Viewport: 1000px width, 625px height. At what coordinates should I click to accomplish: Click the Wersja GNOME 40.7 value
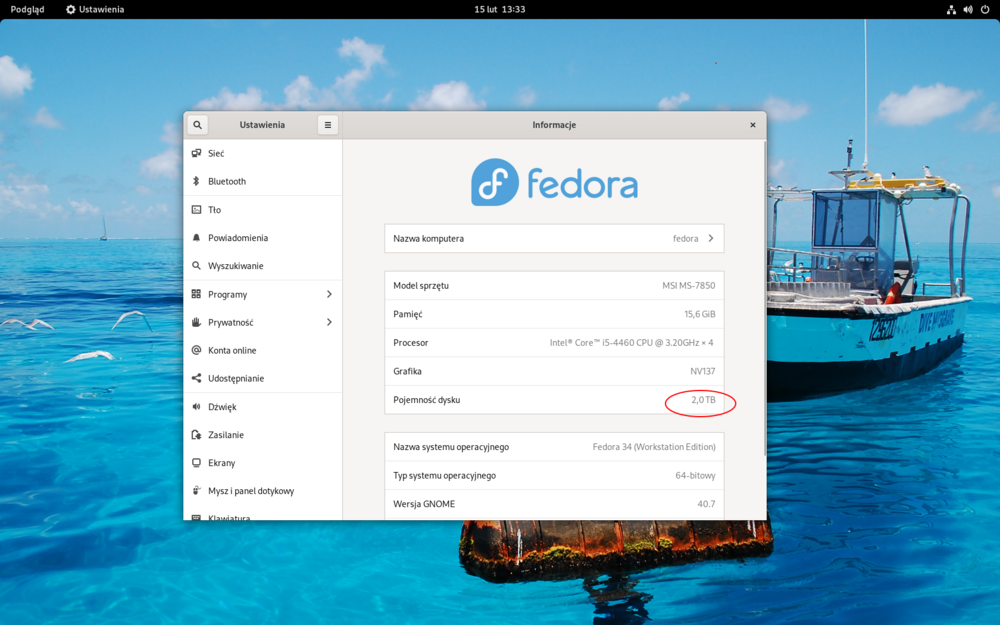coord(706,504)
